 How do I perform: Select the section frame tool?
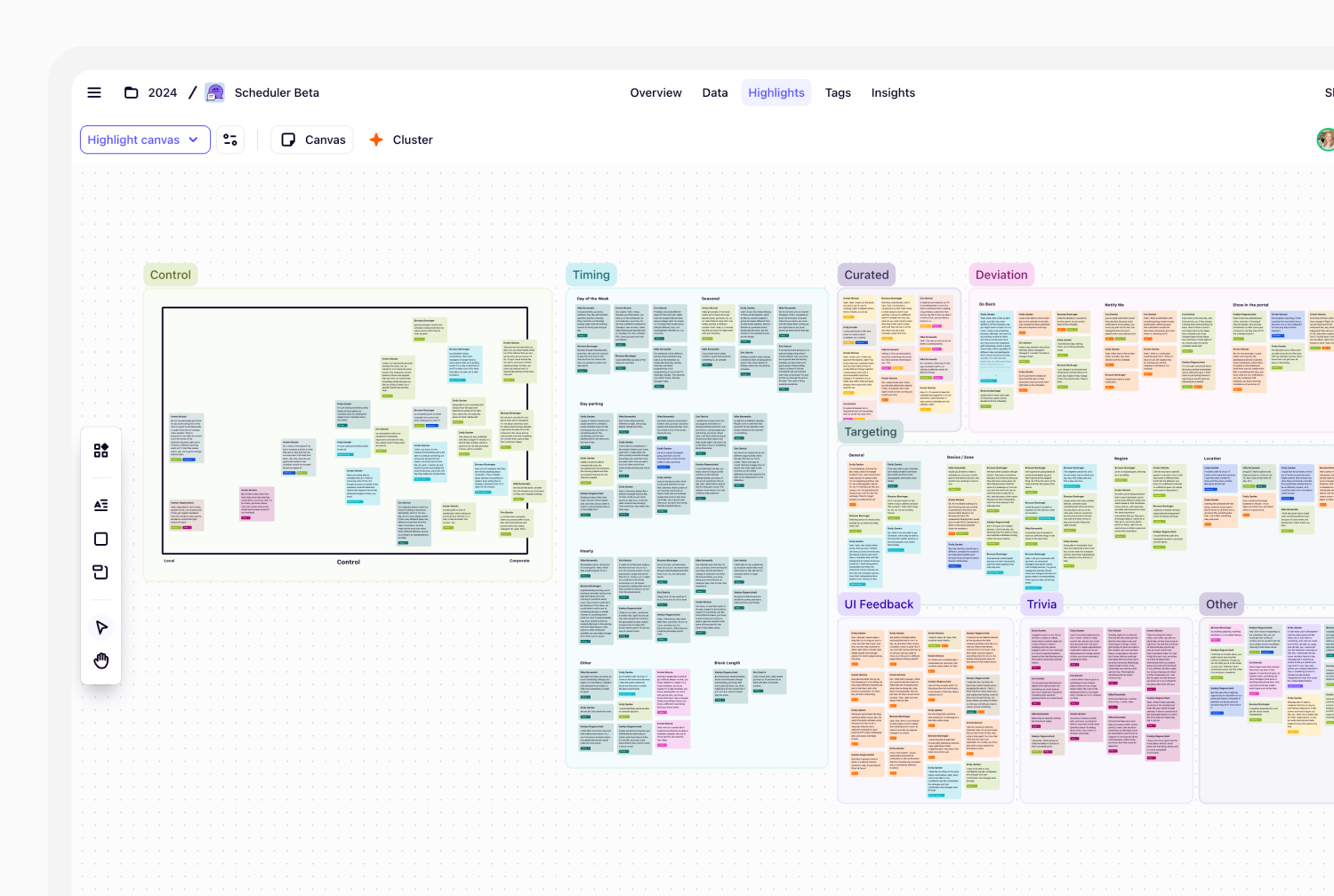(101, 572)
